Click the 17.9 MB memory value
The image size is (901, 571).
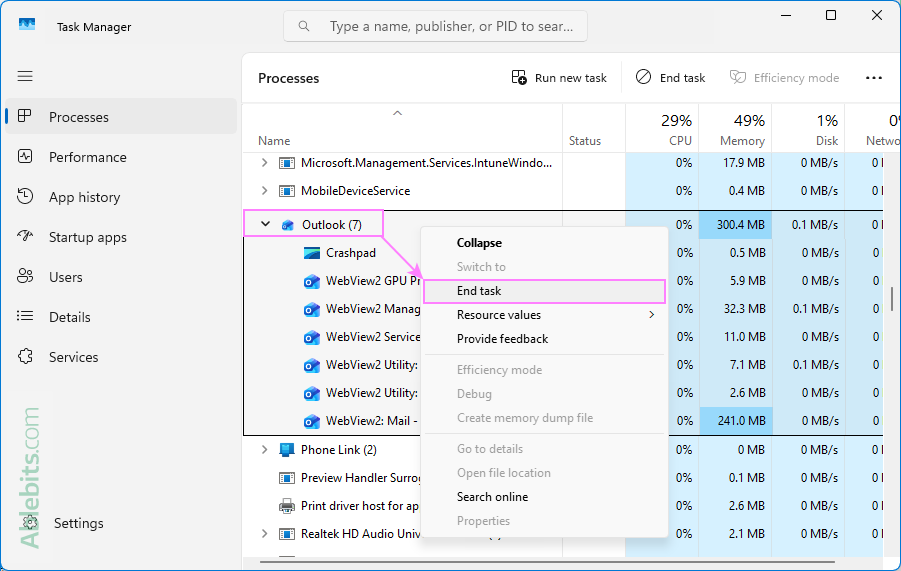(744, 163)
